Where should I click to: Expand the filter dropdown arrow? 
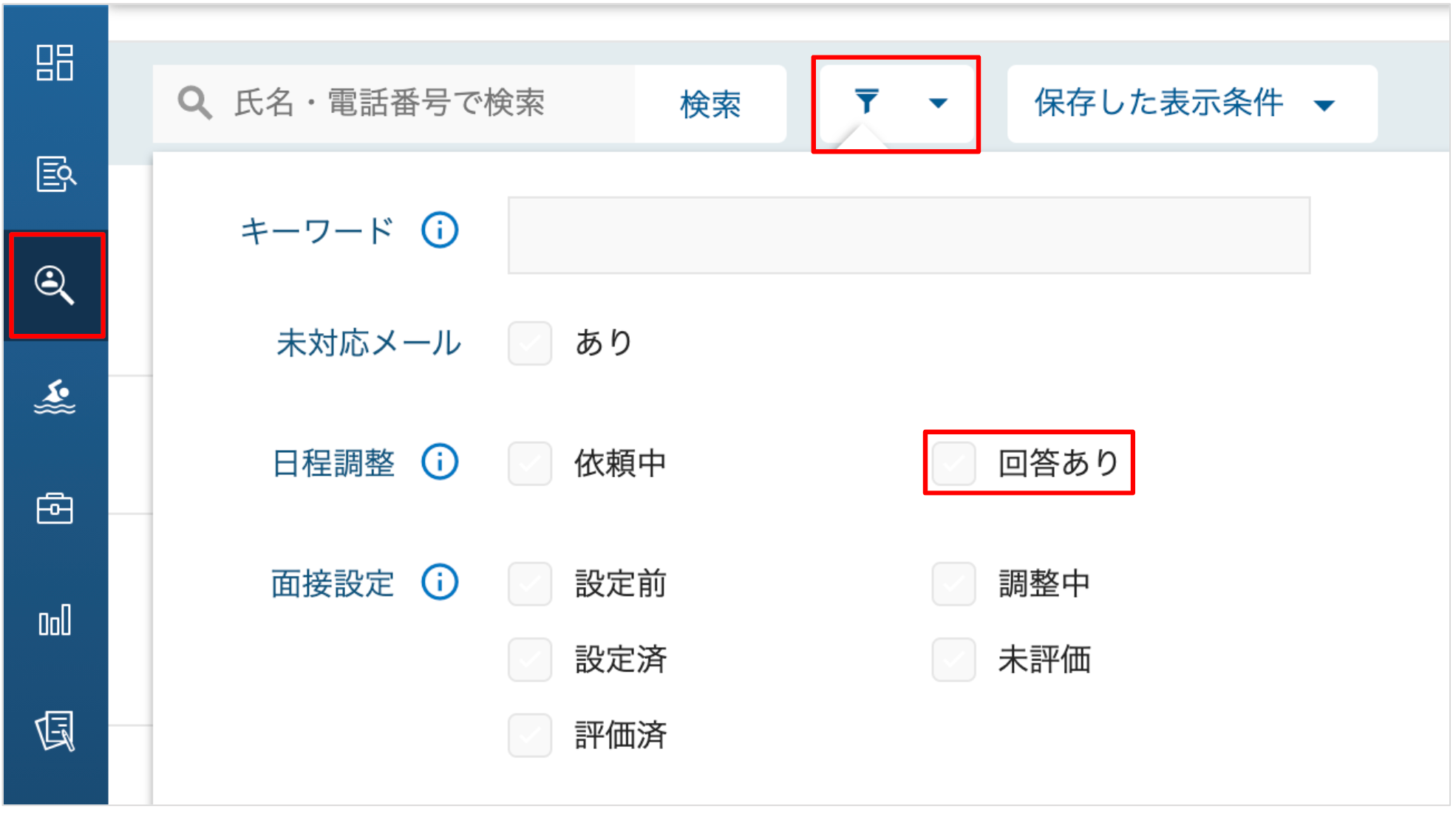click(938, 103)
